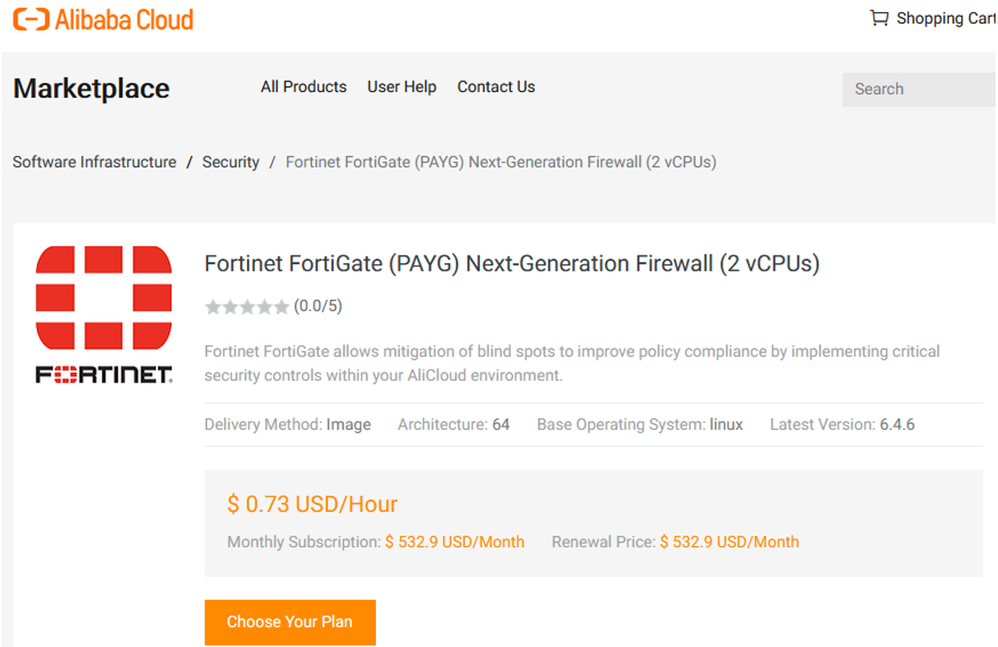Viewport: 998px width, 647px height.
Task: Navigate to Software Infrastructure breadcrumb
Action: click(94, 162)
